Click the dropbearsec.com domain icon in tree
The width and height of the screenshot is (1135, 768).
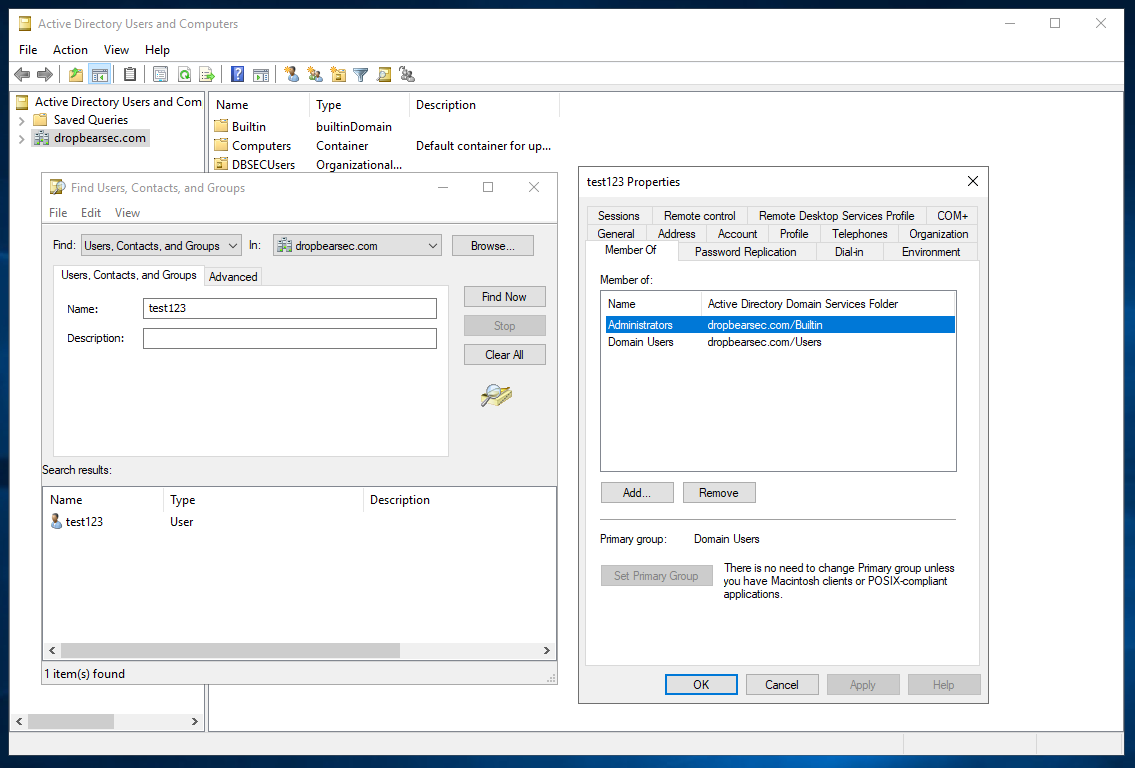point(41,138)
